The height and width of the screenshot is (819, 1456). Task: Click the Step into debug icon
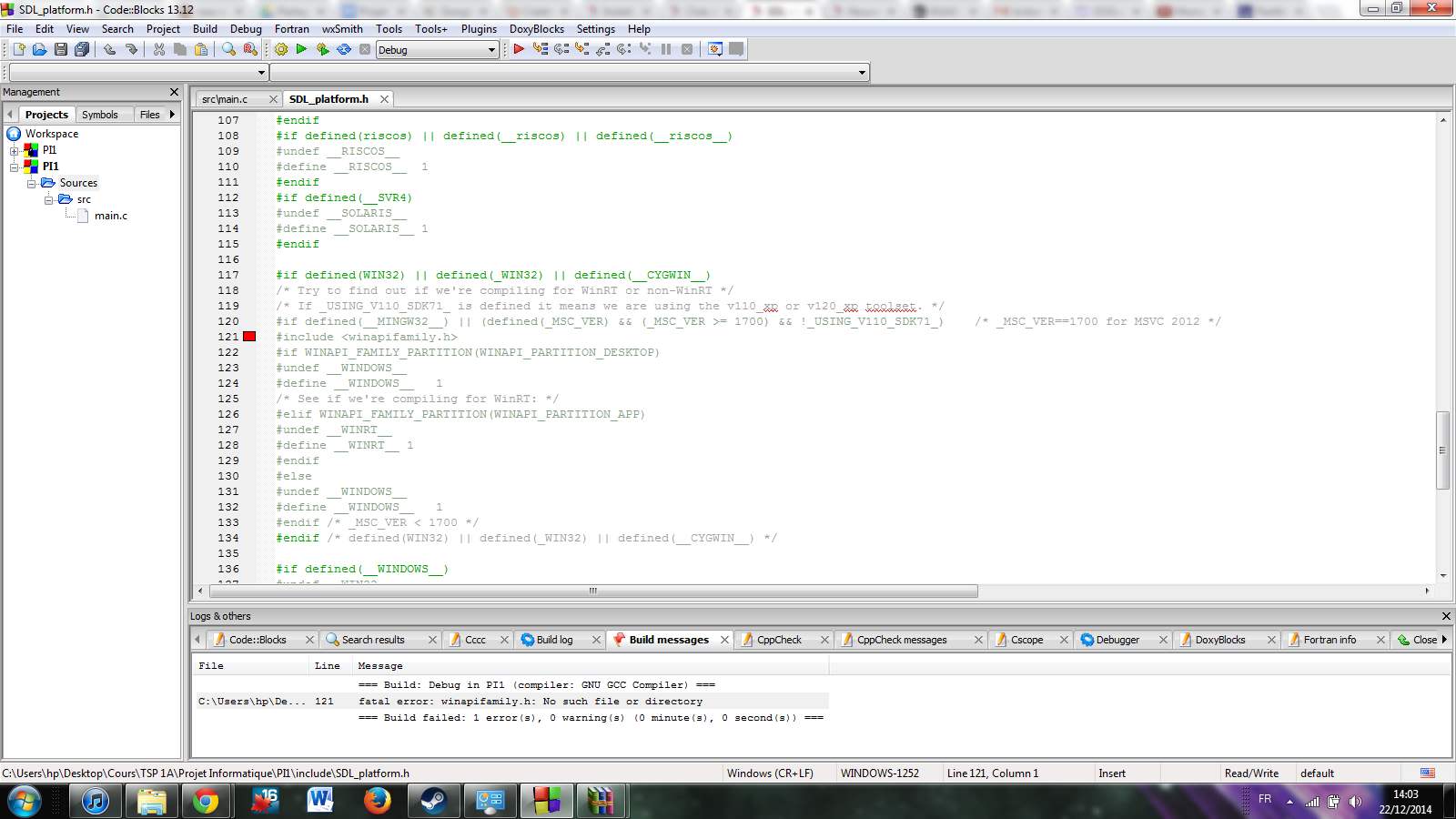[x=582, y=49]
